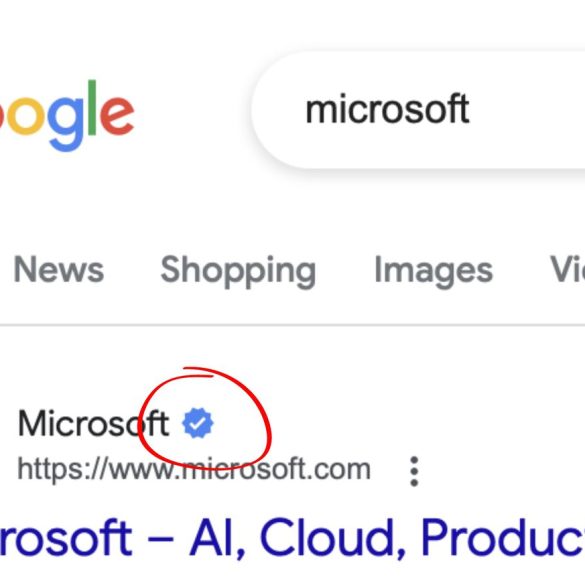
Task: Switch to the News tab
Action: tap(59, 270)
